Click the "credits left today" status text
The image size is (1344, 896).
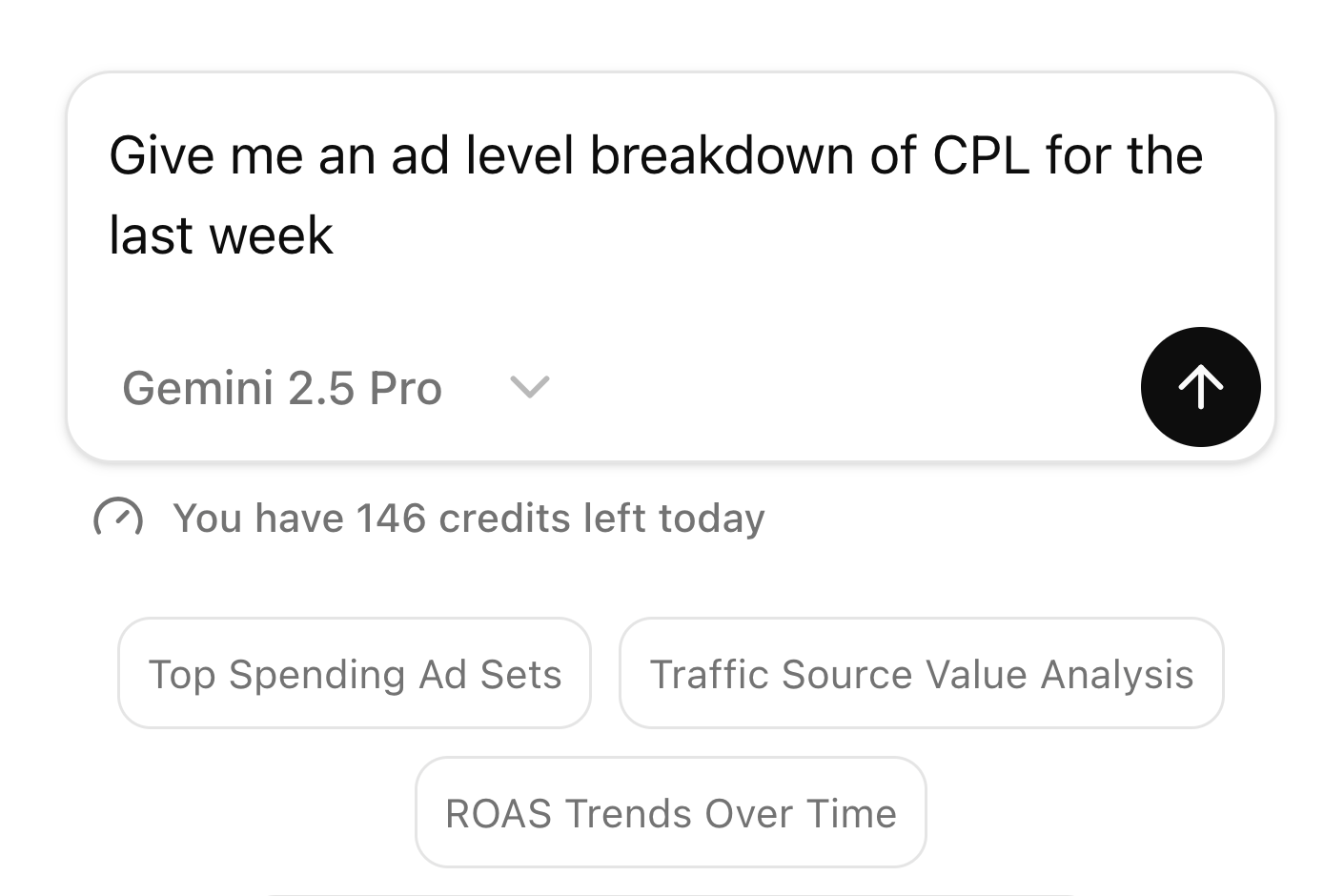coord(601,519)
